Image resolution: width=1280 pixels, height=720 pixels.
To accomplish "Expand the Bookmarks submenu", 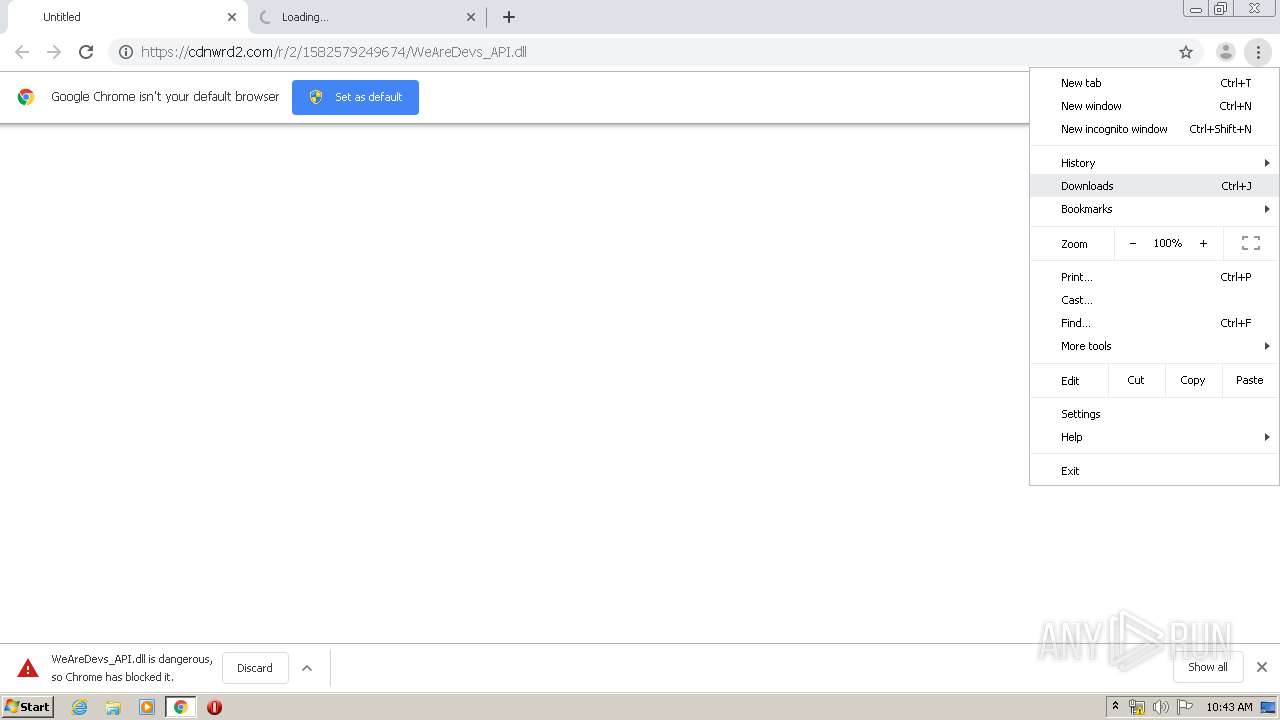I will 1154,209.
